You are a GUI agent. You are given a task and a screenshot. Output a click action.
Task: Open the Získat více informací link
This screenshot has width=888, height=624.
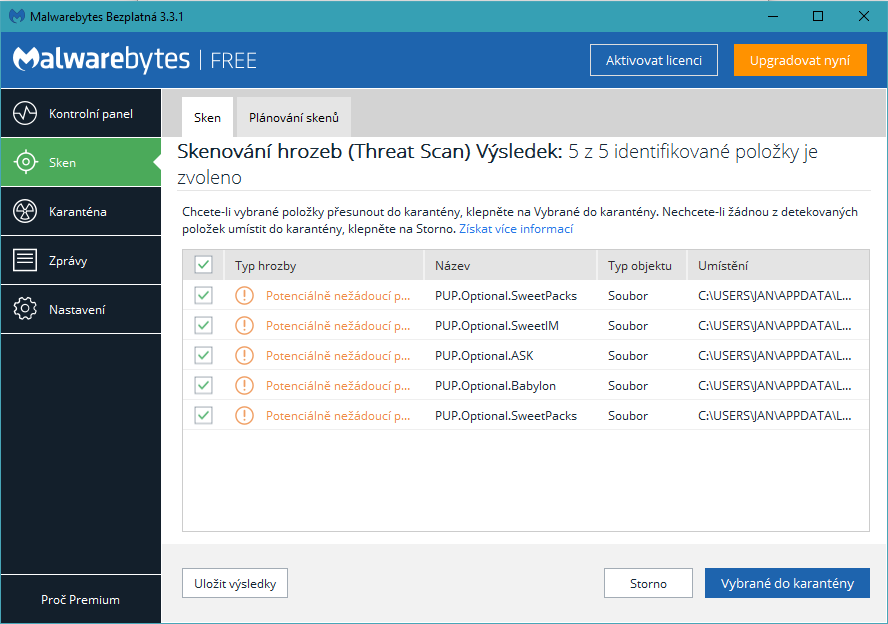click(x=516, y=229)
